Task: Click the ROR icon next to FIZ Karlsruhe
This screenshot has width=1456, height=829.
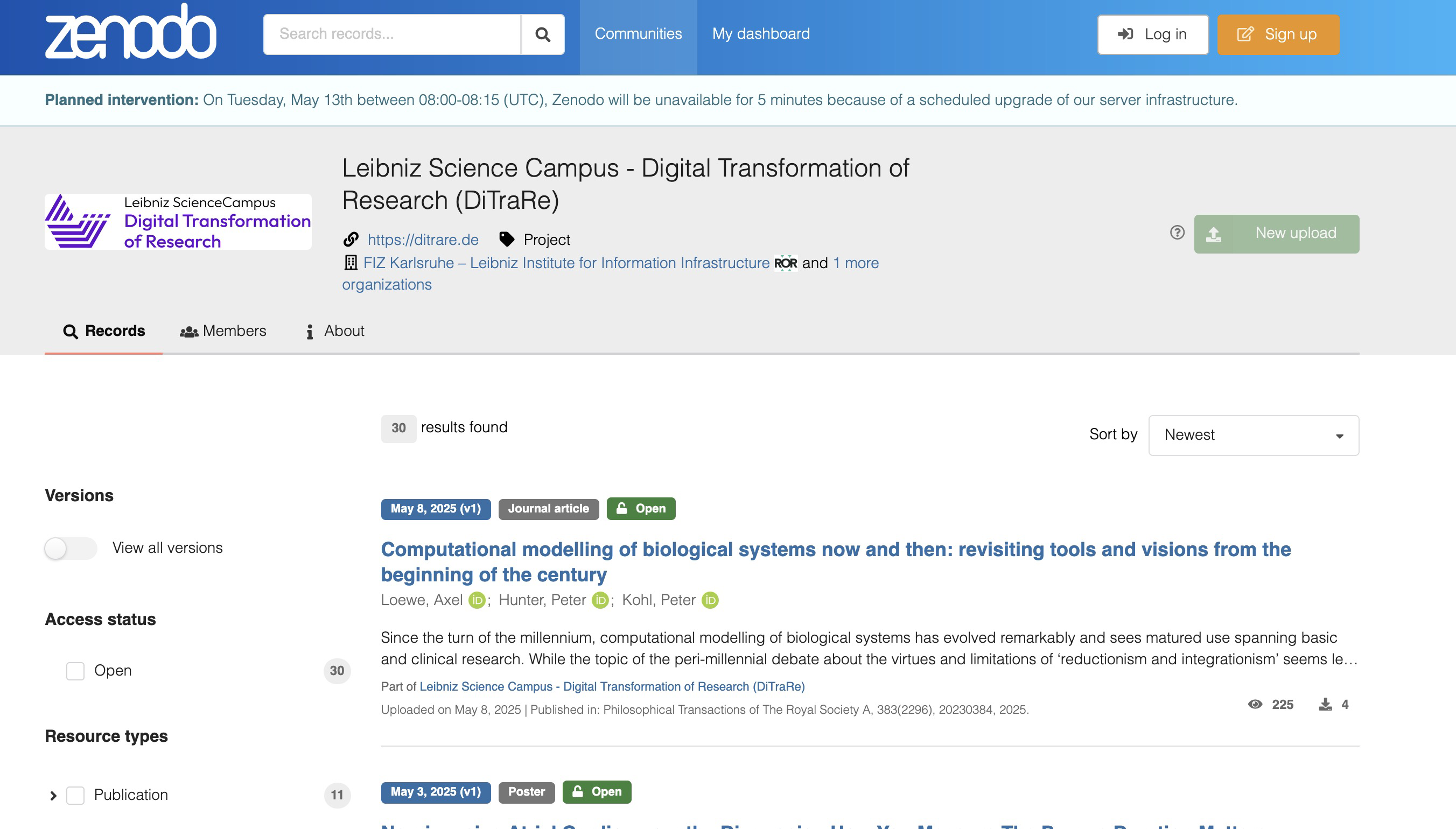Action: click(x=785, y=263)
